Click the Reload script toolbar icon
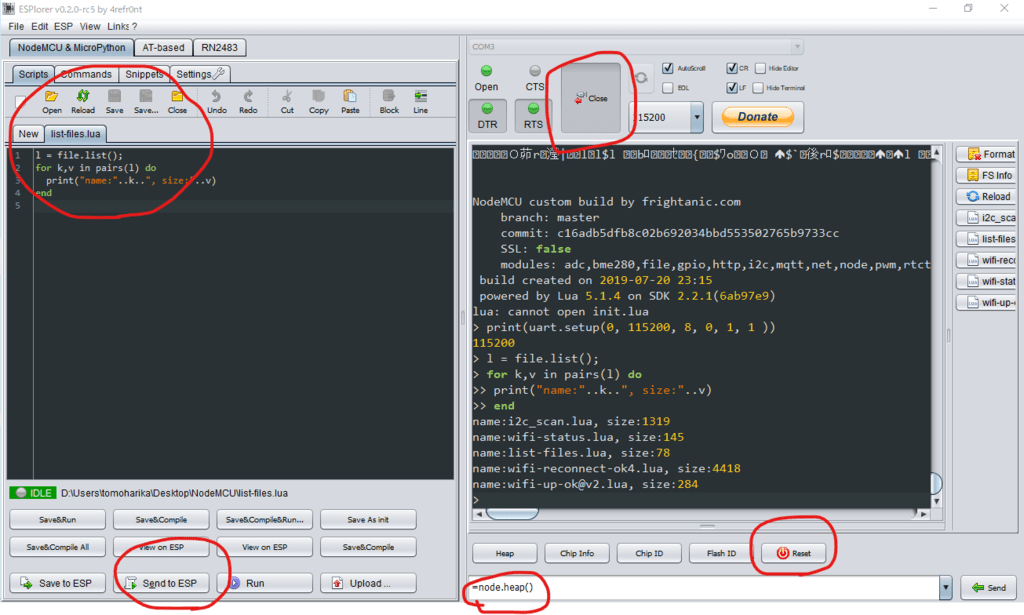This screenshot has height=615, width=1024. 83,101
